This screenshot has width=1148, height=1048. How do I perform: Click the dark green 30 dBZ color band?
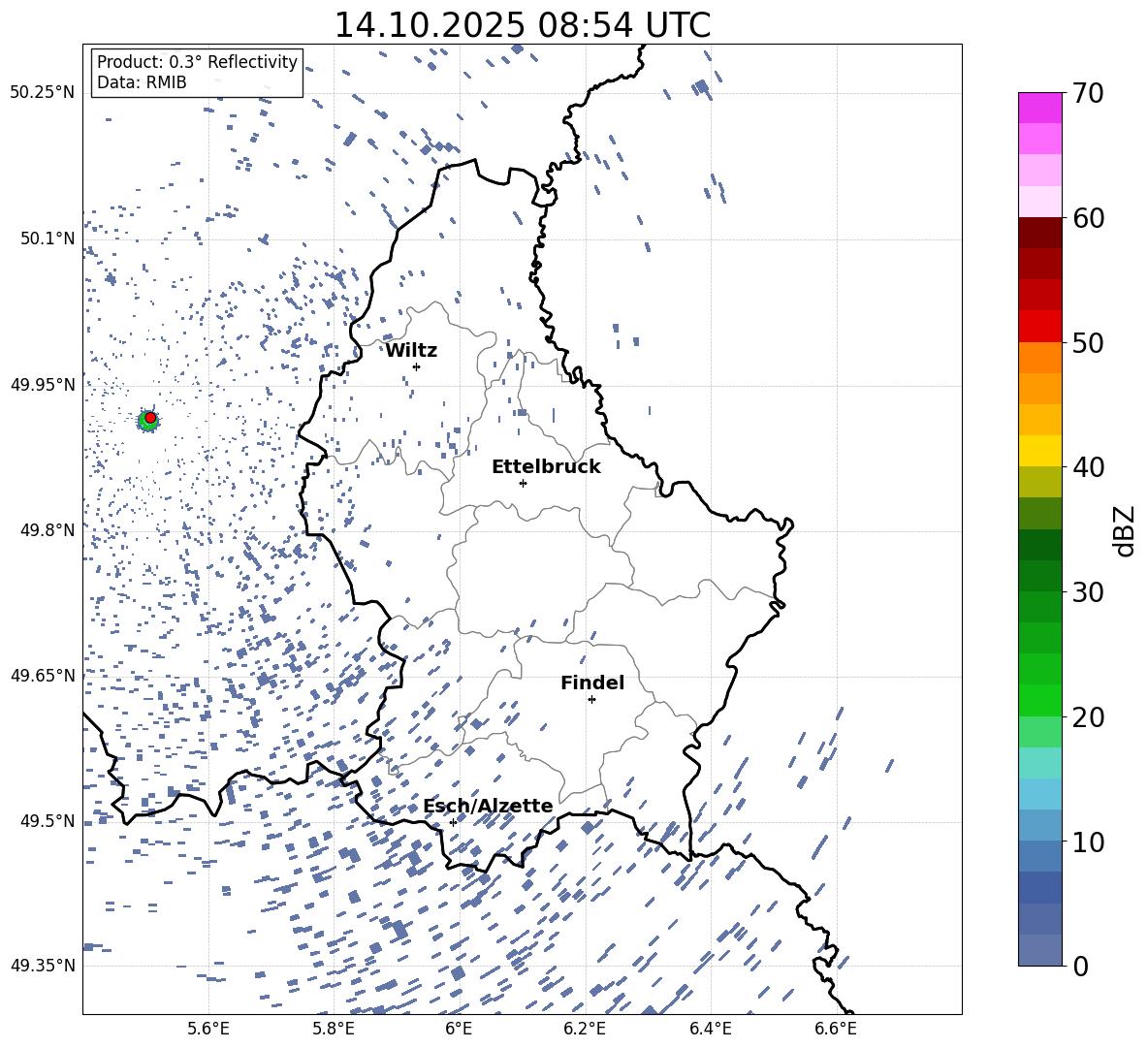click(x=1039, y=576)
